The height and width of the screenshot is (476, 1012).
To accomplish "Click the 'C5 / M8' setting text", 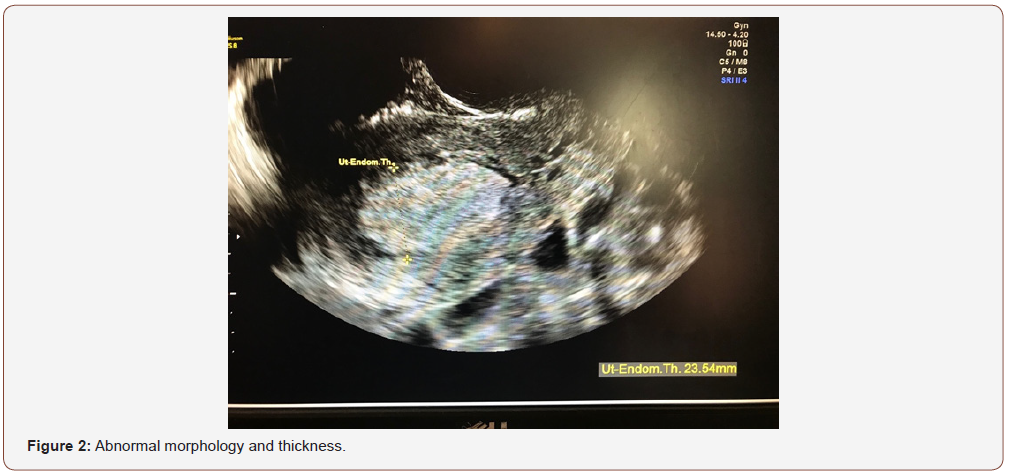I will click(x=735, y=62).
